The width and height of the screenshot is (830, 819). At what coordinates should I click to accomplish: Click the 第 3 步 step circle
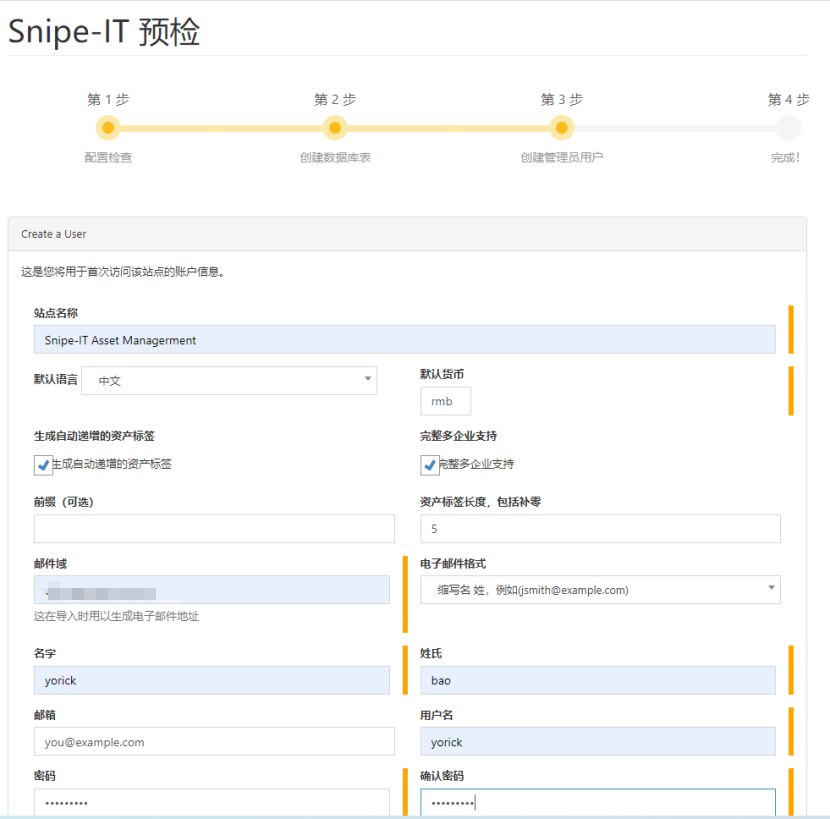click(x=562, y=128)
